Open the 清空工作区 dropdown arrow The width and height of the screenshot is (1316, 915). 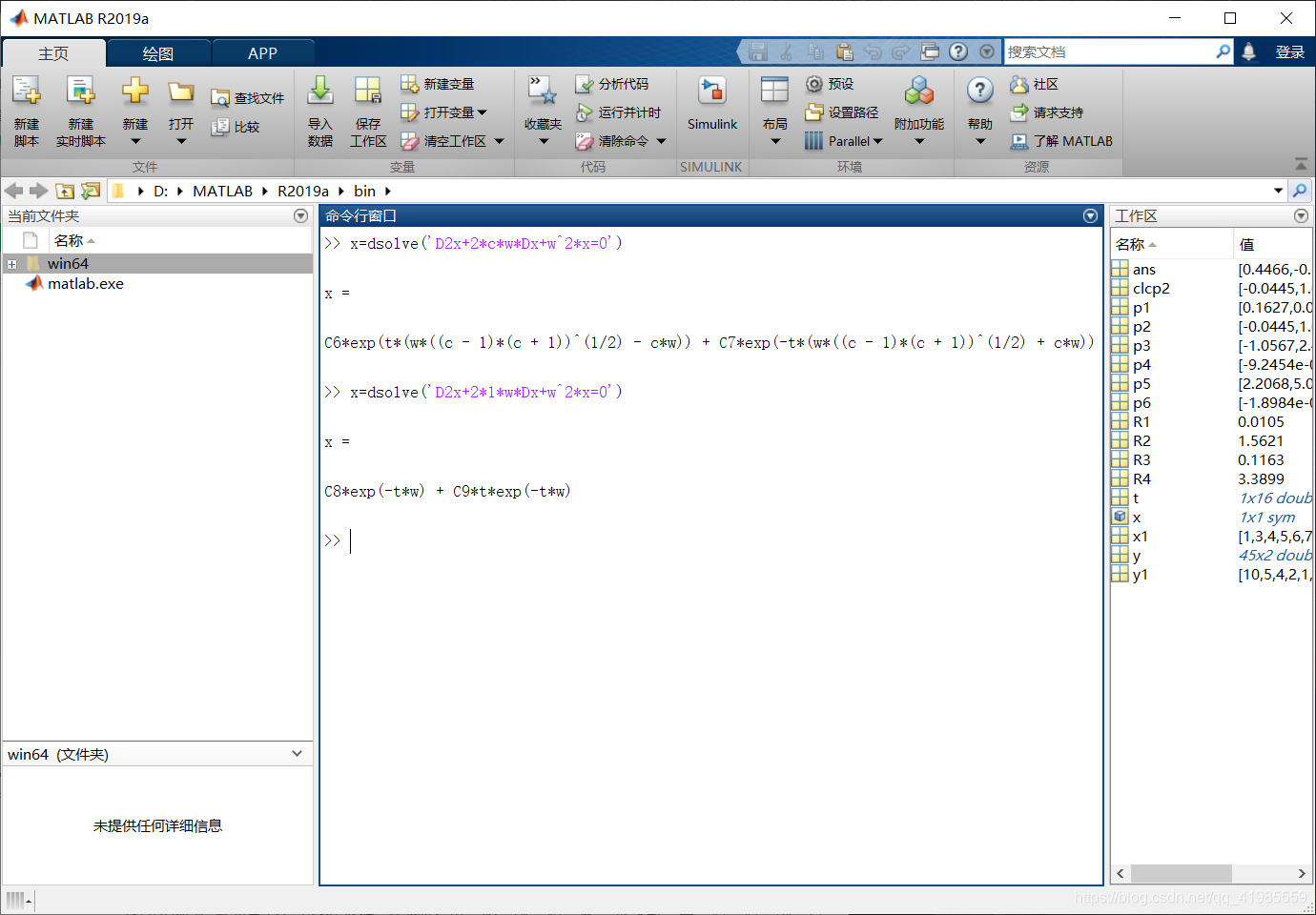(499, 141)
